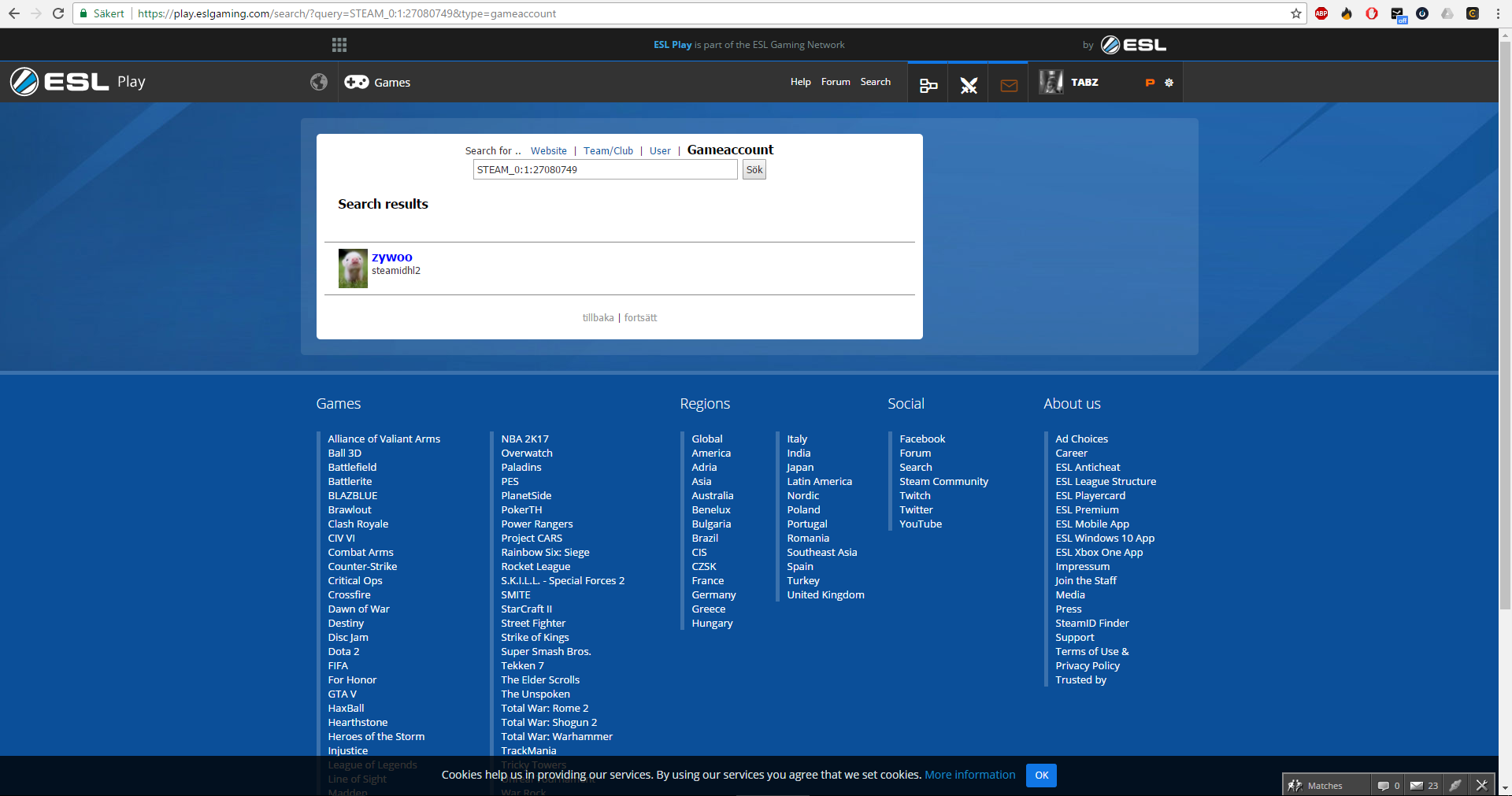Image resolution: width=1512 pixels, height=796 pixels.
Task: Open the crossed swords matches icon
Action: pos(969,85)
